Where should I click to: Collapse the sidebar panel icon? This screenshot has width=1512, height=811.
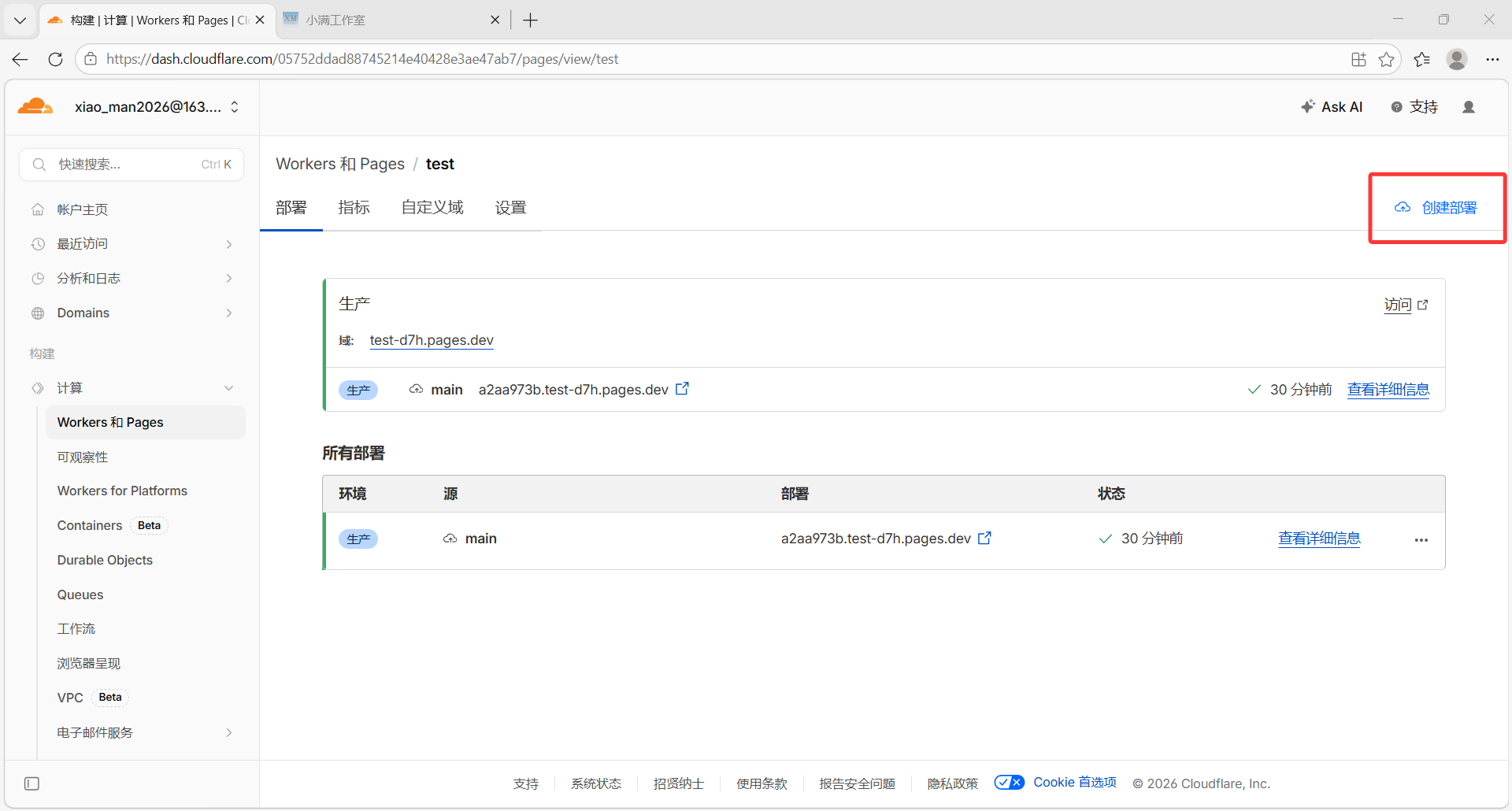pos(31,784)
